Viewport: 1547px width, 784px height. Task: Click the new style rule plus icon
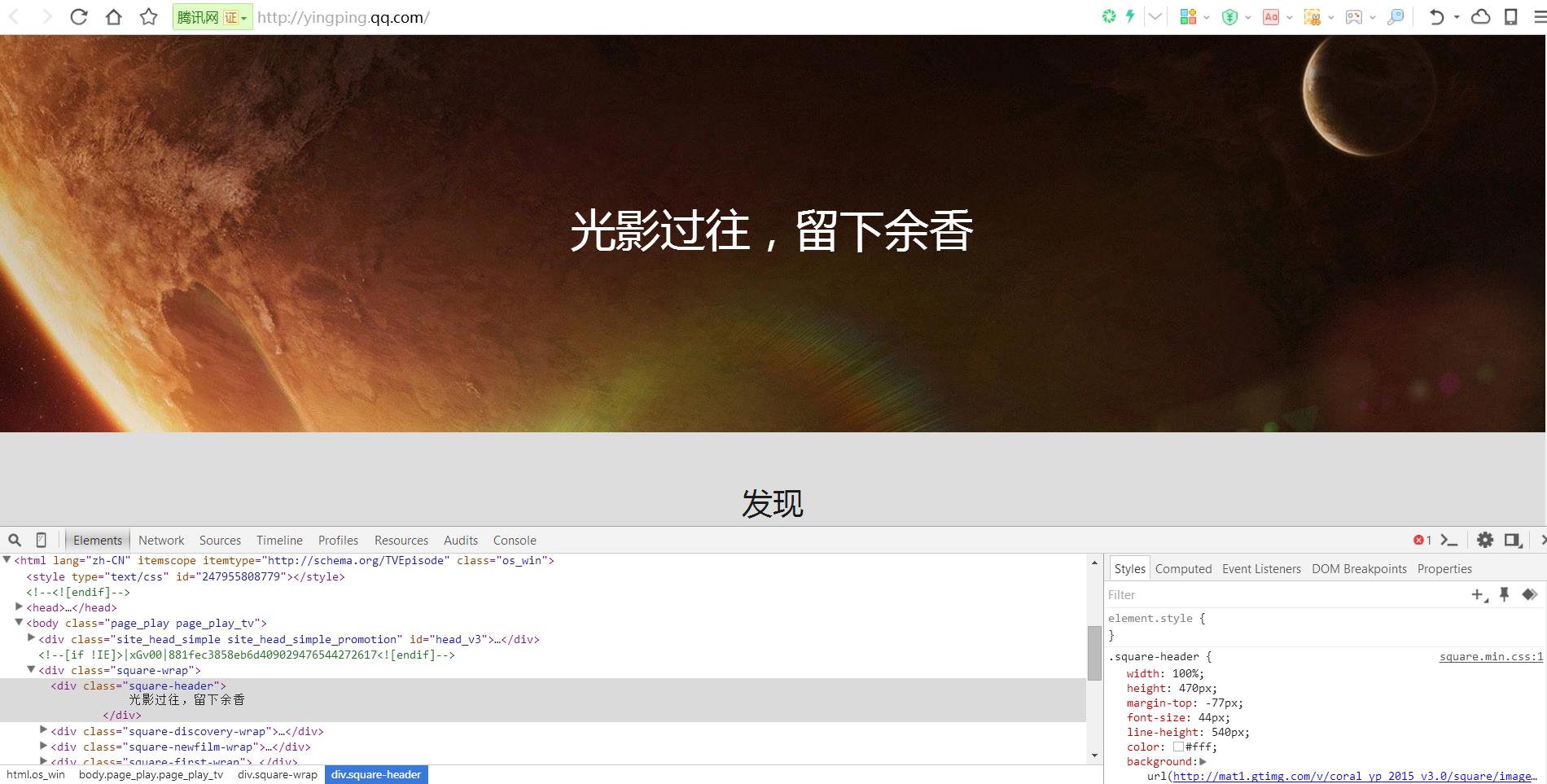[1479, 595]
